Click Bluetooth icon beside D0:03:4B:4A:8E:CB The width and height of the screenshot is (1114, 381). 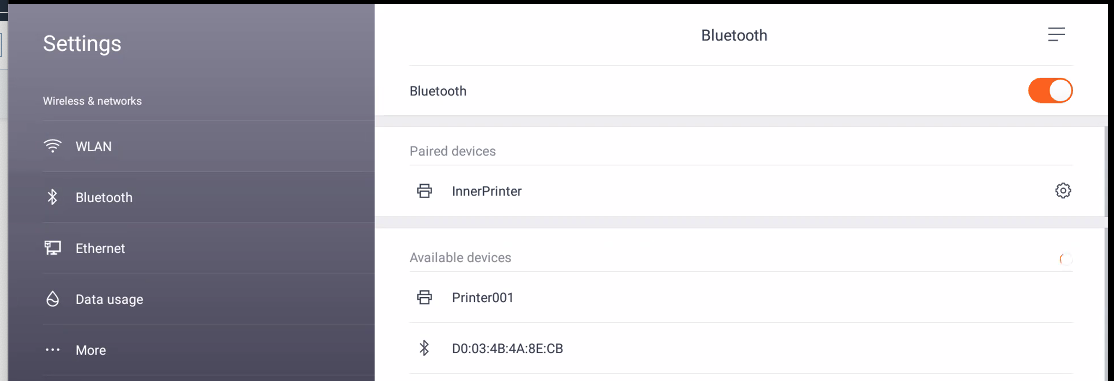point(424,348)
